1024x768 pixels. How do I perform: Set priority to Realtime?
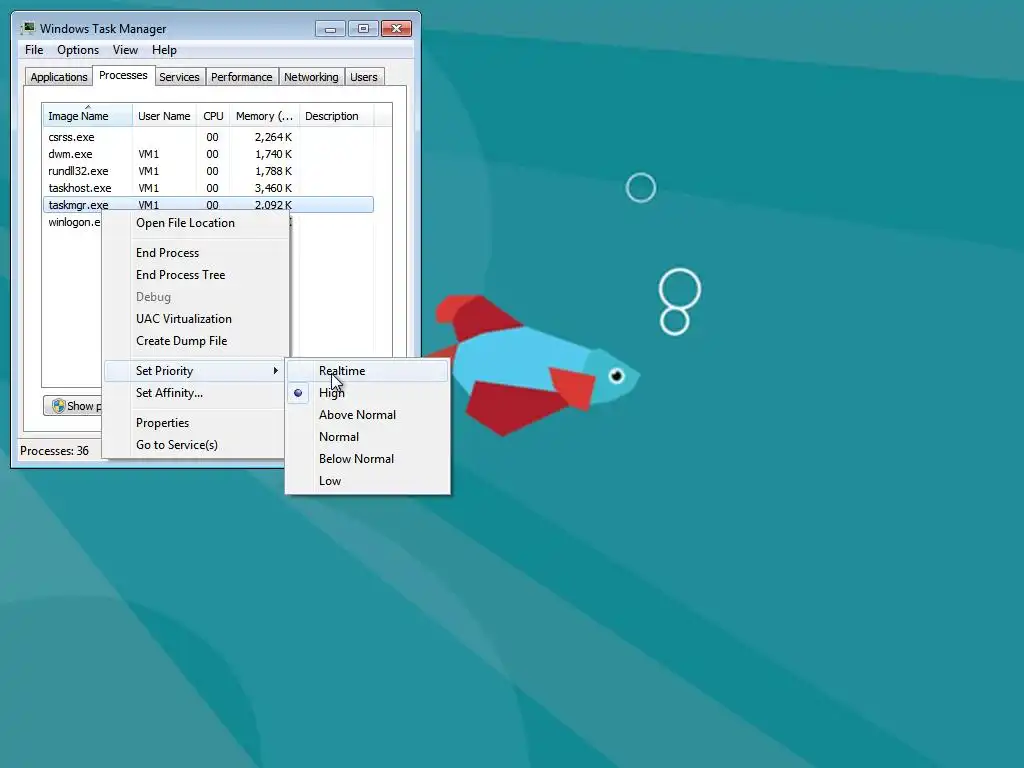[x=368, y=370]
